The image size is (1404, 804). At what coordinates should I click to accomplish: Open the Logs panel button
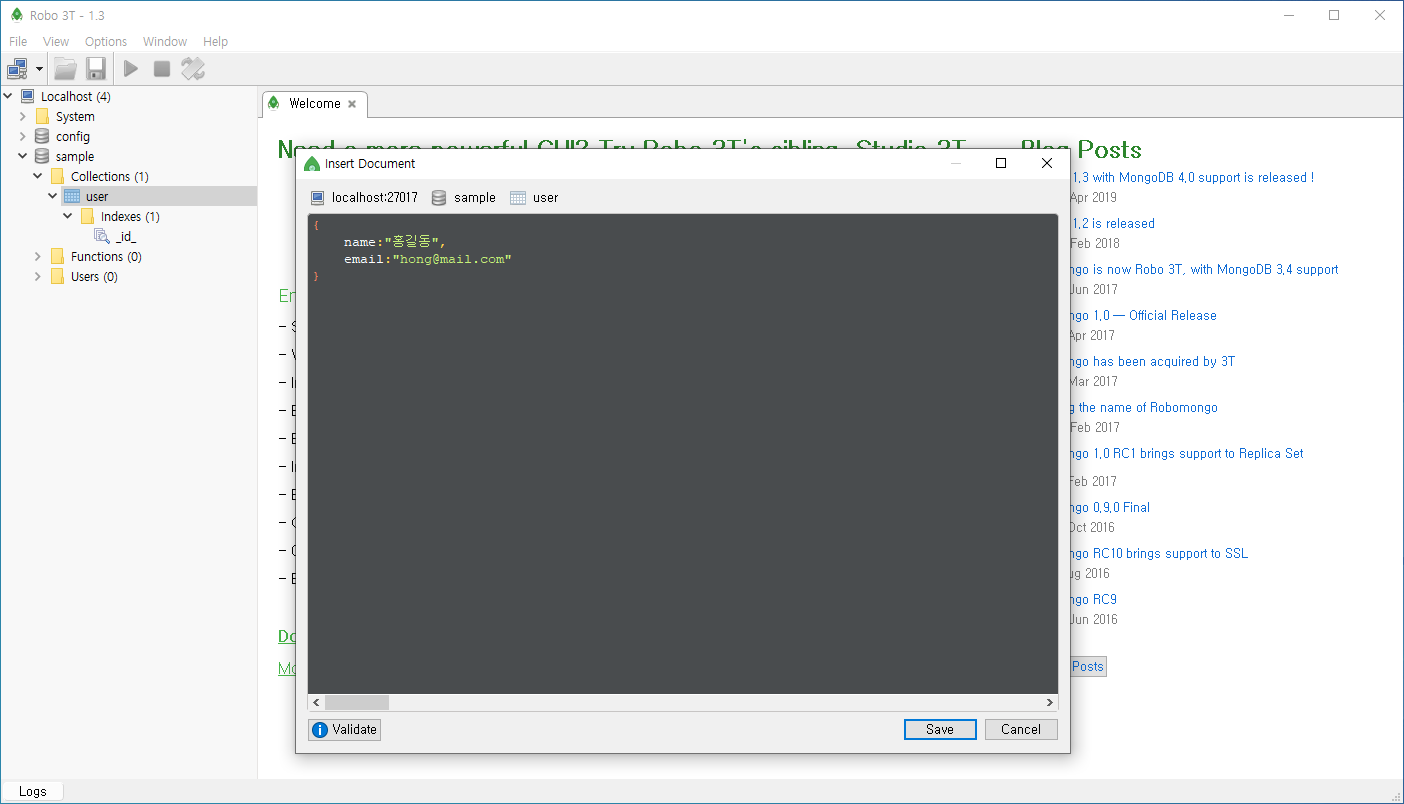(x=32, y=791)
